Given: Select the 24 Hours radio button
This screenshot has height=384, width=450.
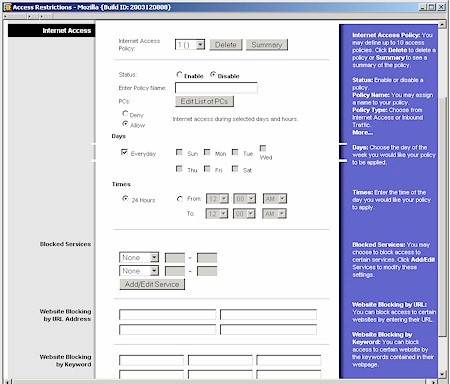Looking at the screenshot, I should click(125, 198).
